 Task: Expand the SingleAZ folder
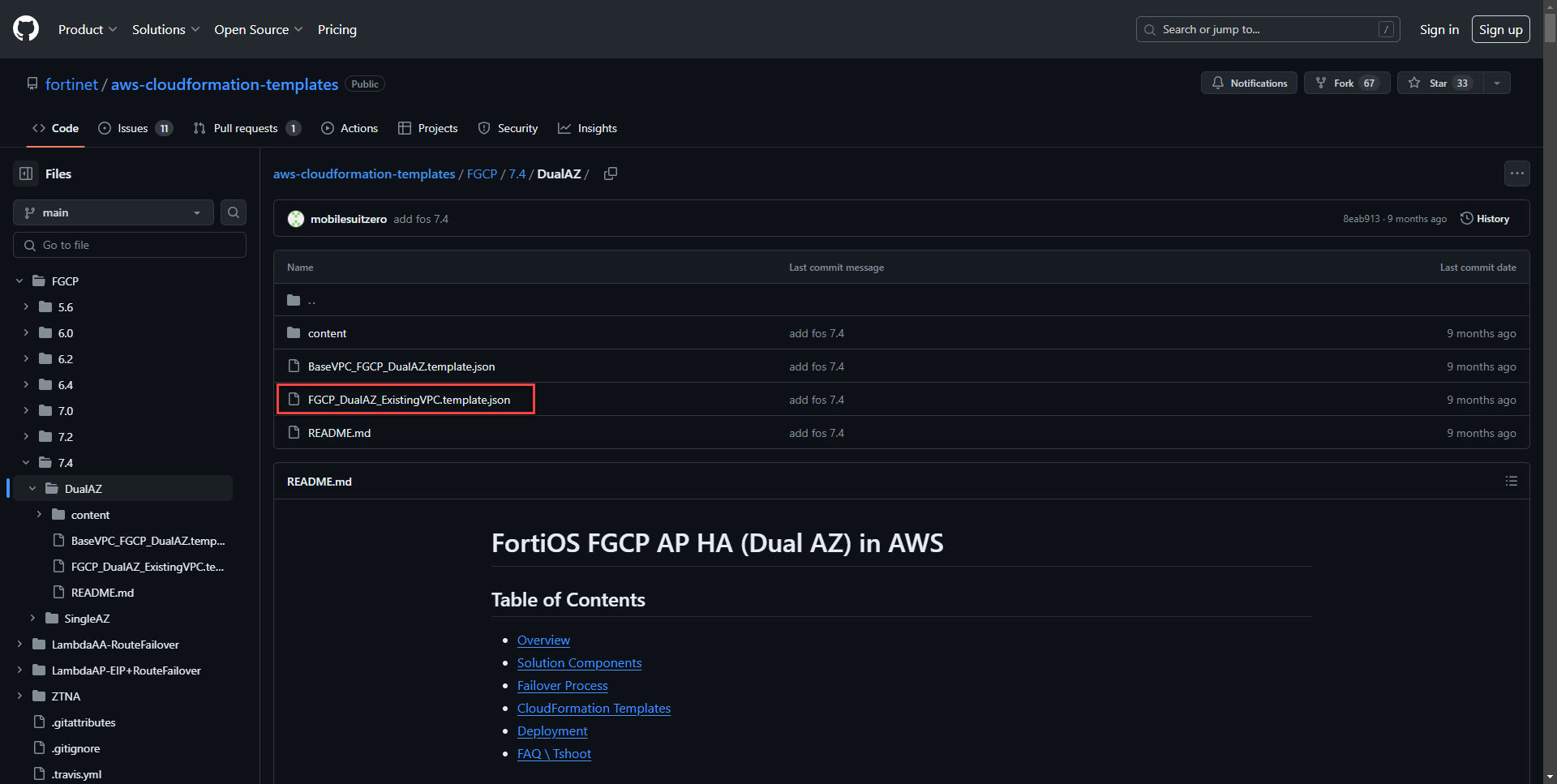coord(32,619)
